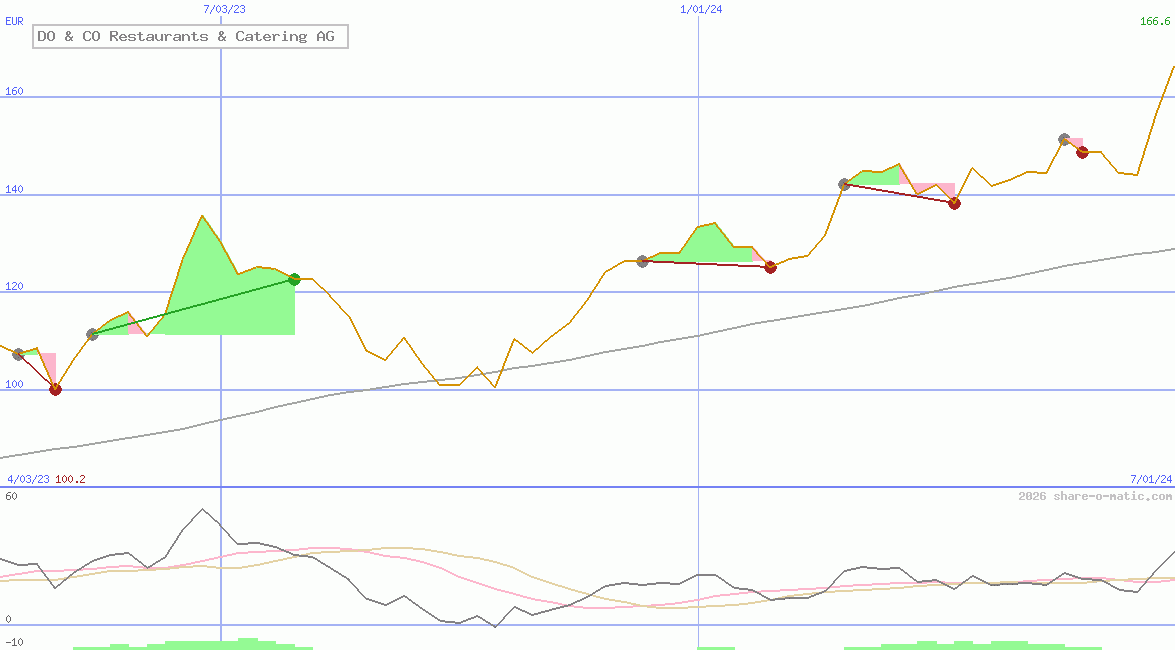Select the gray entry dot above the 140 line

coord(844,184)
